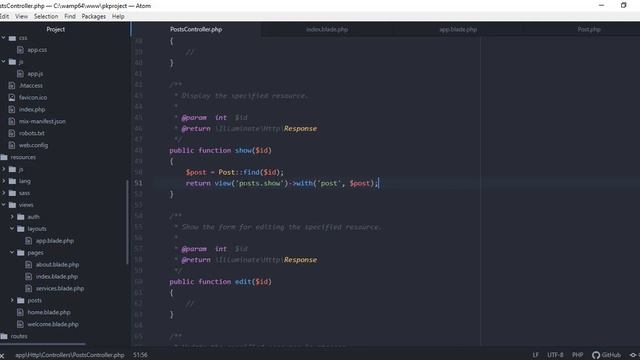
Task: Expand the lang folder
Action: 4,181
